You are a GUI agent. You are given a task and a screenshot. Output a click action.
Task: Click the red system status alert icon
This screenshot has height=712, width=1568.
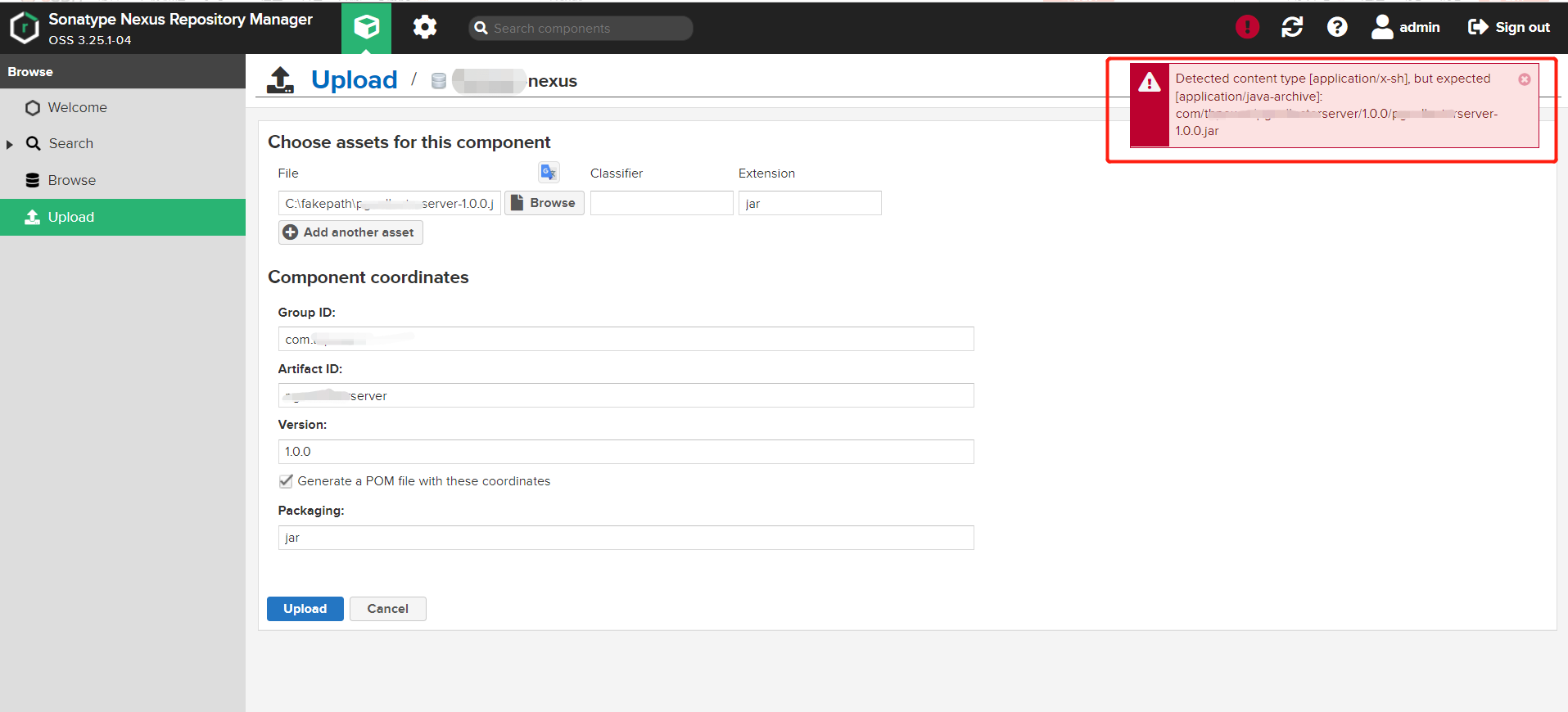(x=1247, y=27)
